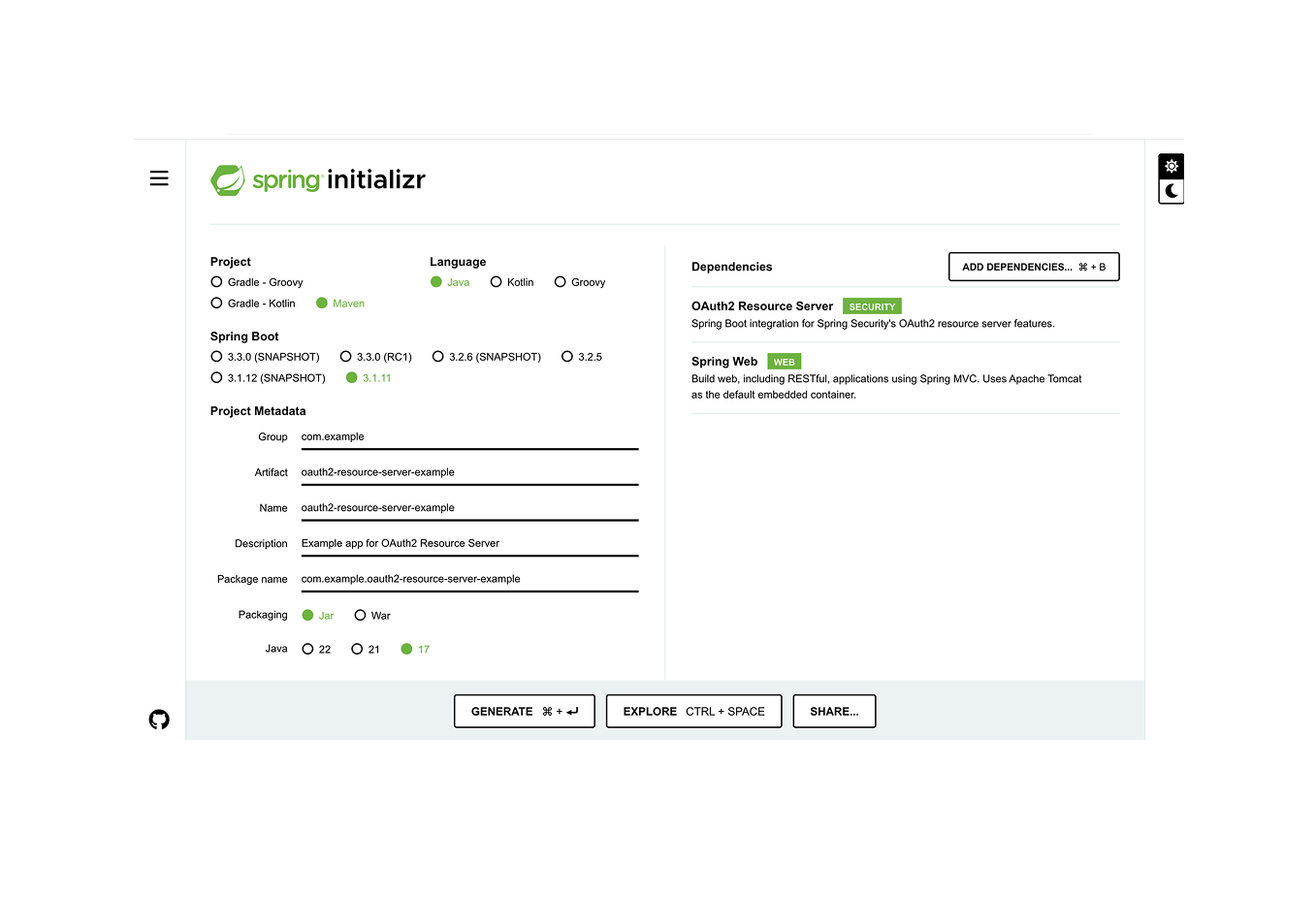
Task: Select Spring Boot 3.1.11
Action: 369,378
